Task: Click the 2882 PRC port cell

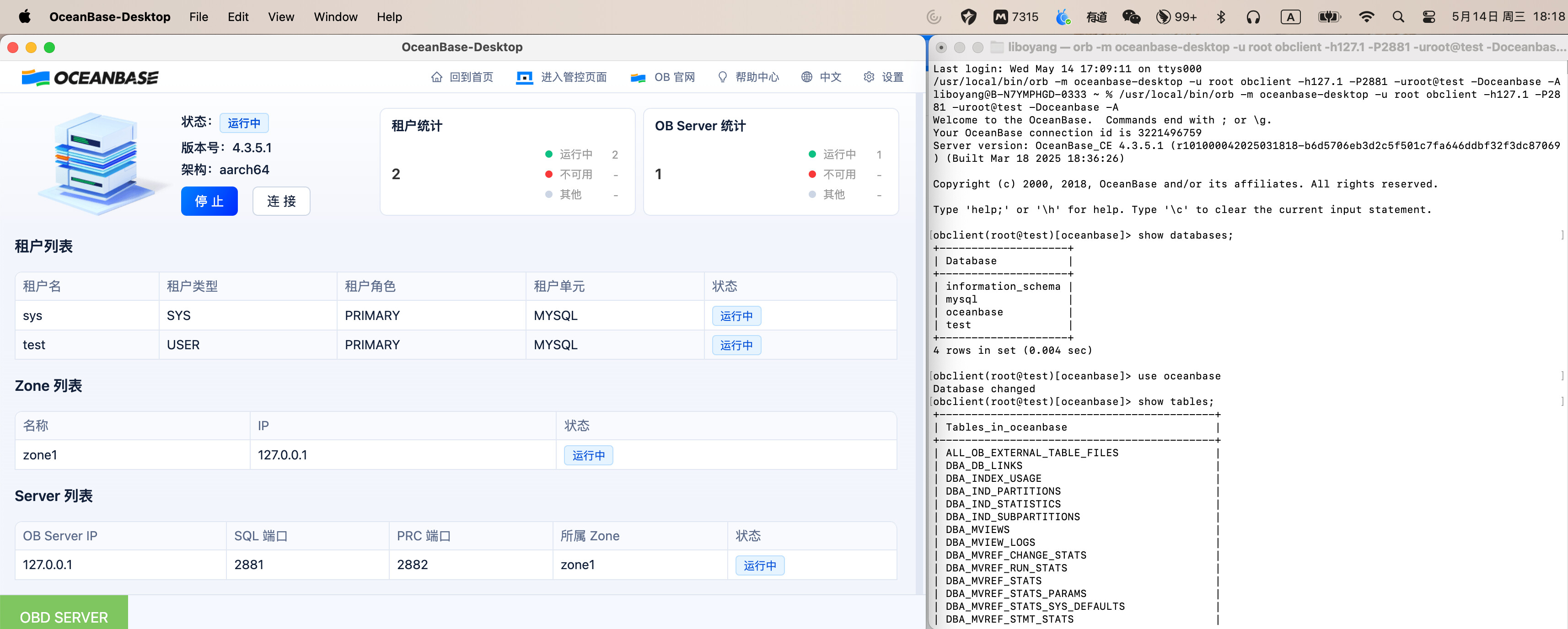Action: click(x=471, y=565)
